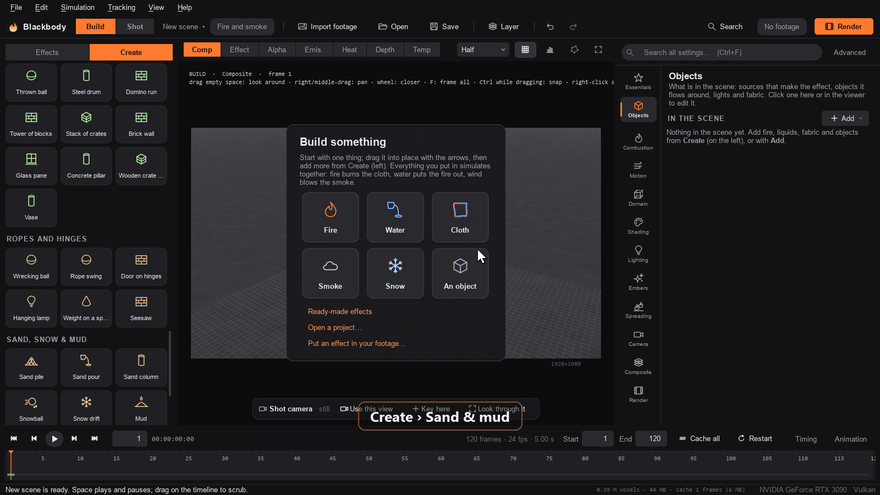The image size is (880, 495).
Task: Open the Motion settings section
Action: [638, 169]
